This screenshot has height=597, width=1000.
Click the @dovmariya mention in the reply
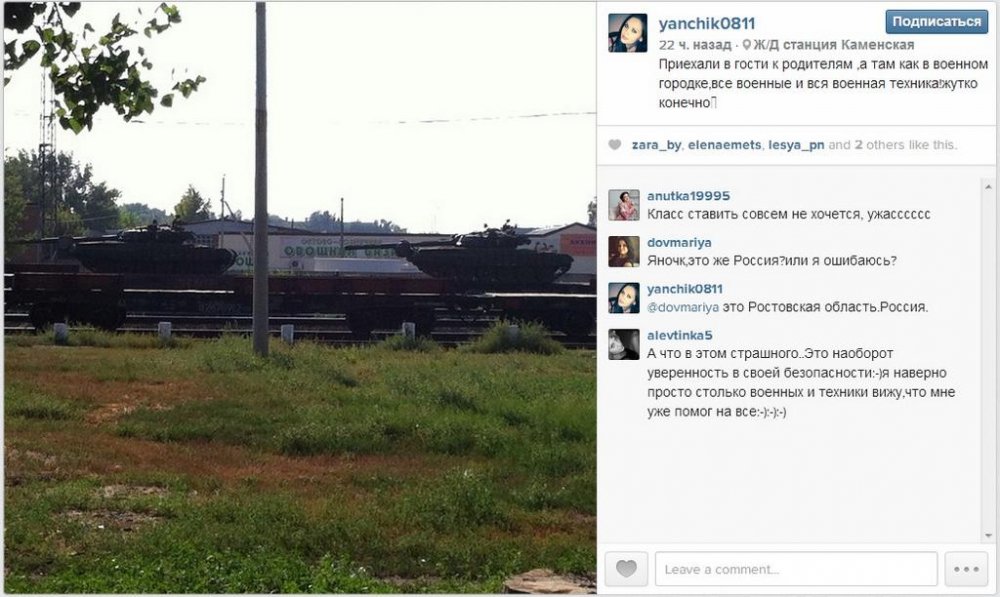click(683, 307)
